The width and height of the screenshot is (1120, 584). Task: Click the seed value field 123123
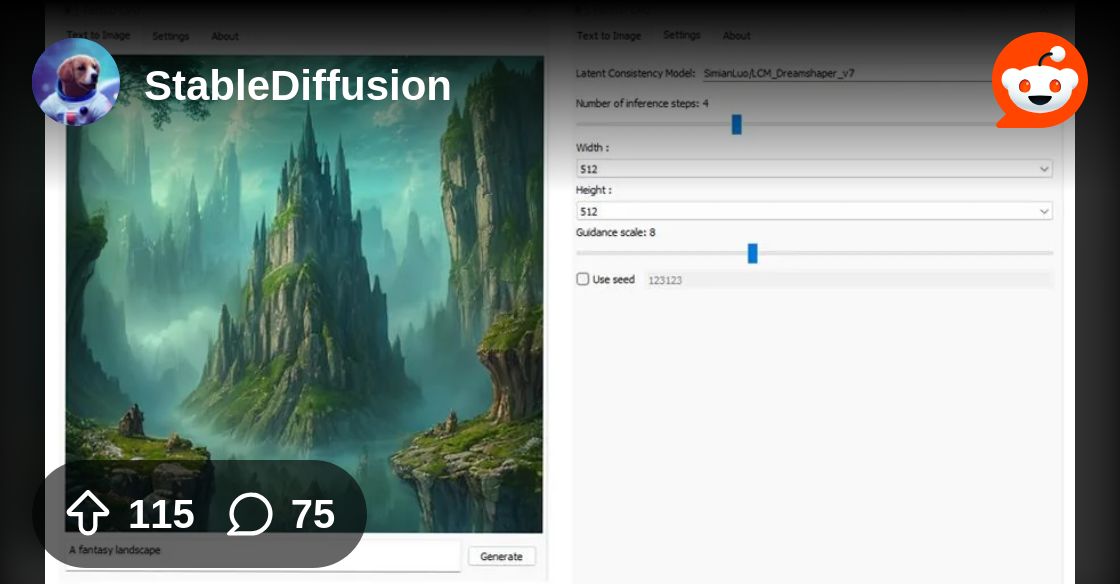point(665,280)
